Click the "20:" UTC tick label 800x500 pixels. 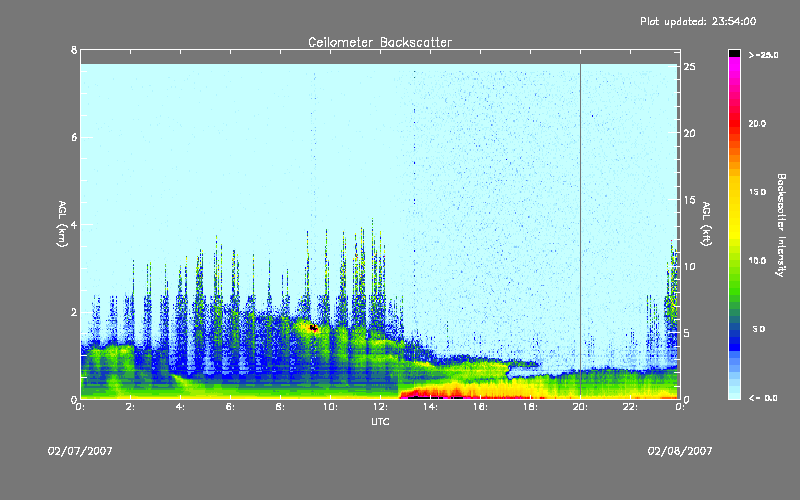(580, 407)
